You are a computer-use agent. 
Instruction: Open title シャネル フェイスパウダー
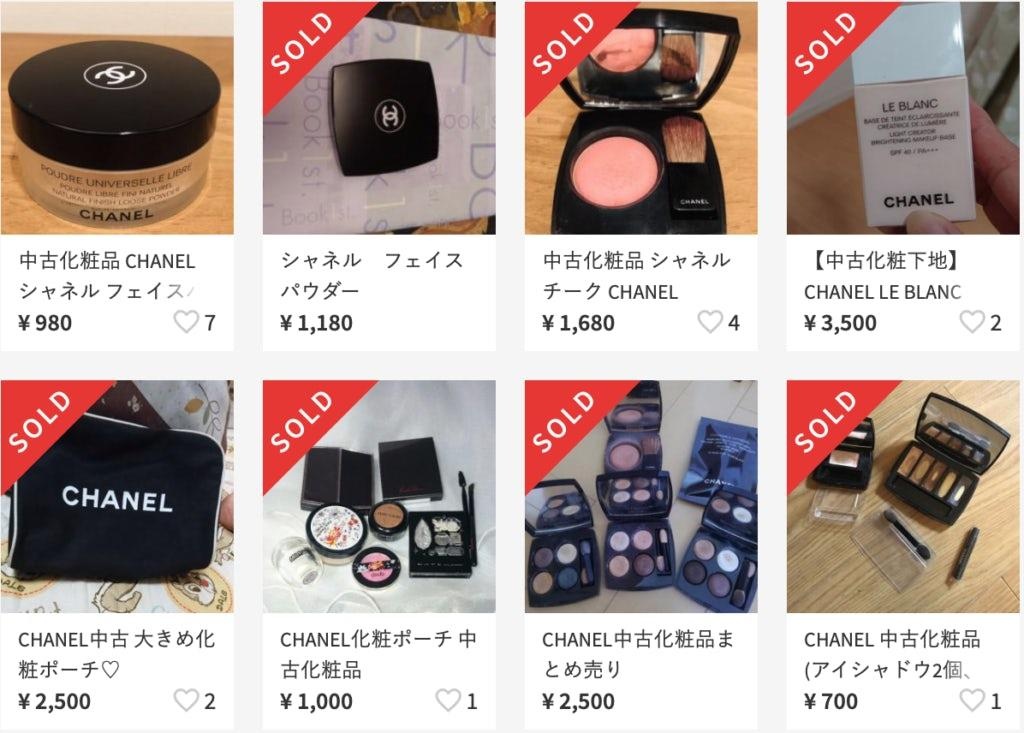(x=372, y=275)
